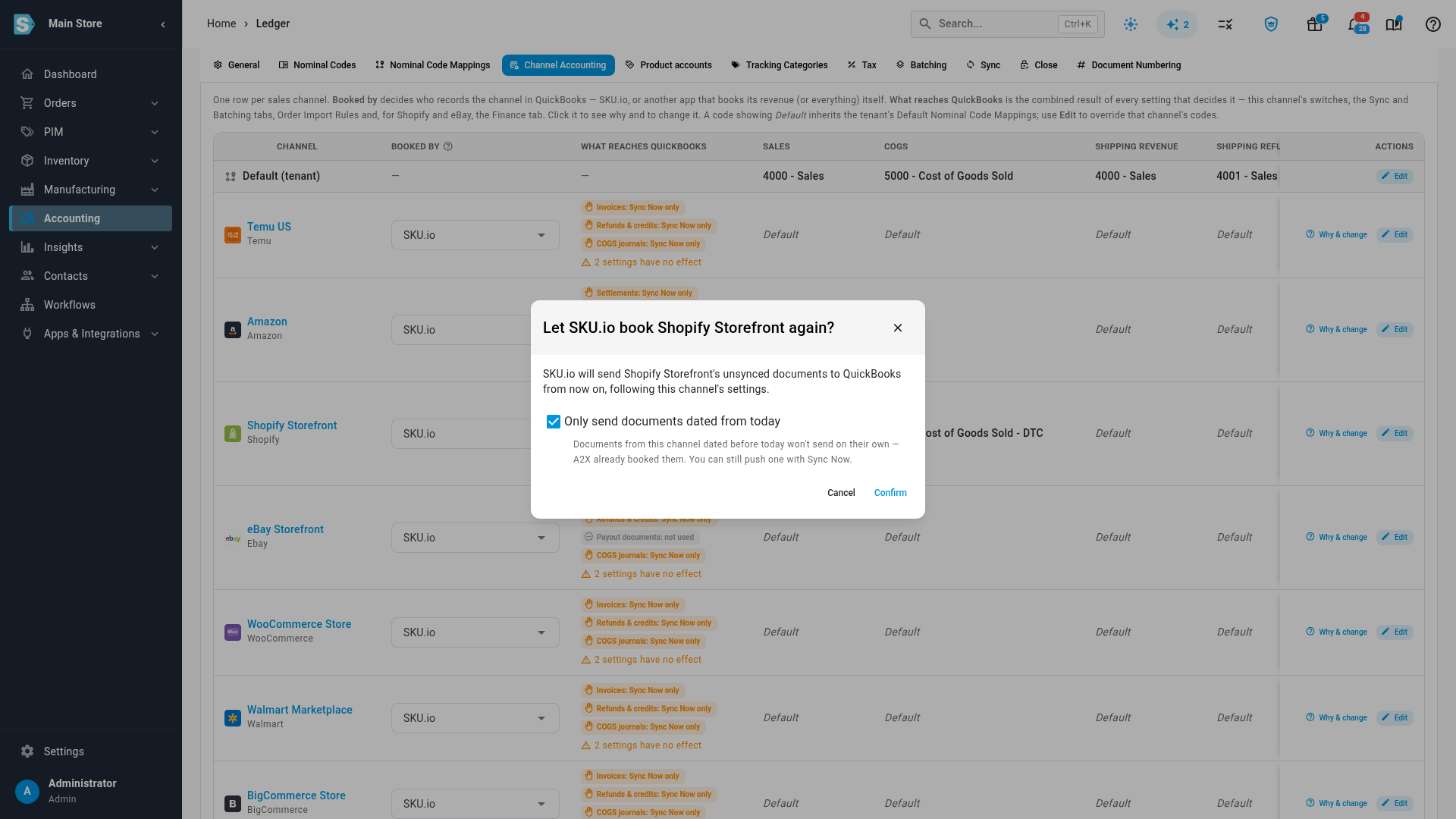Open the help question mark icon

1433,24
